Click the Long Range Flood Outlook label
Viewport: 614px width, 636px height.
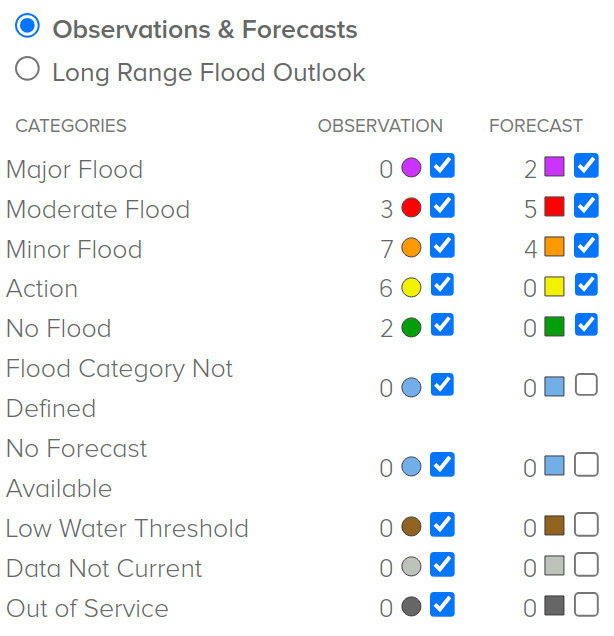coord(209,73)
